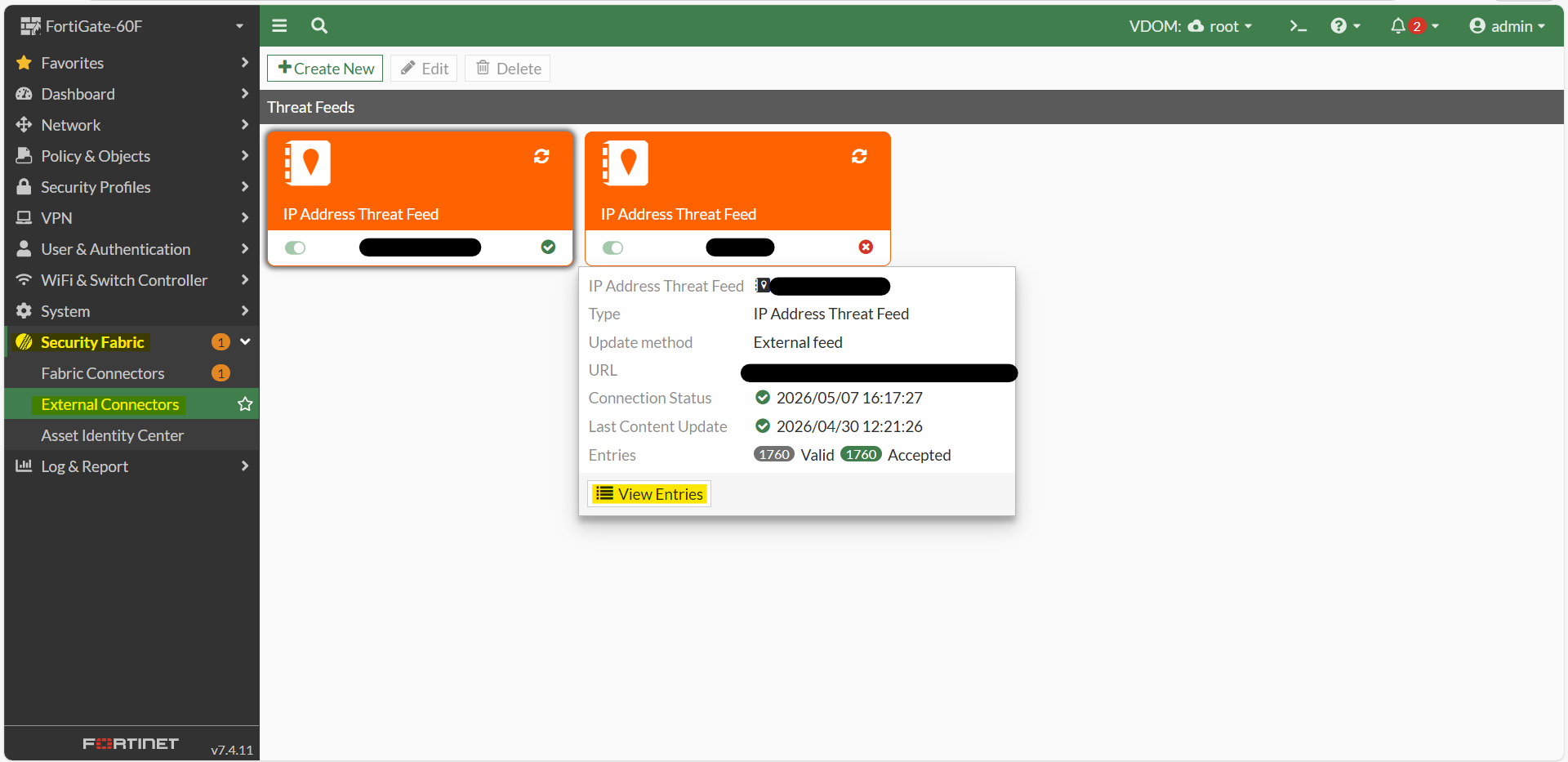Viewport: 1568px width, 762px height.
Task: Toggle the switch on the green-check threat feed card
Action: coord(295,247)
